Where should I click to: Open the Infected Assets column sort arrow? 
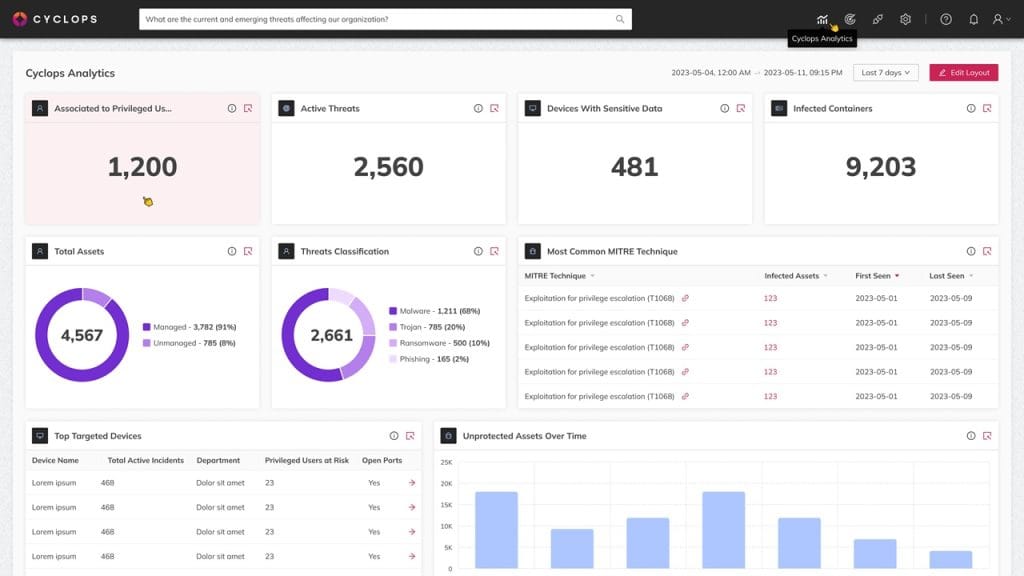click(825, 276)
